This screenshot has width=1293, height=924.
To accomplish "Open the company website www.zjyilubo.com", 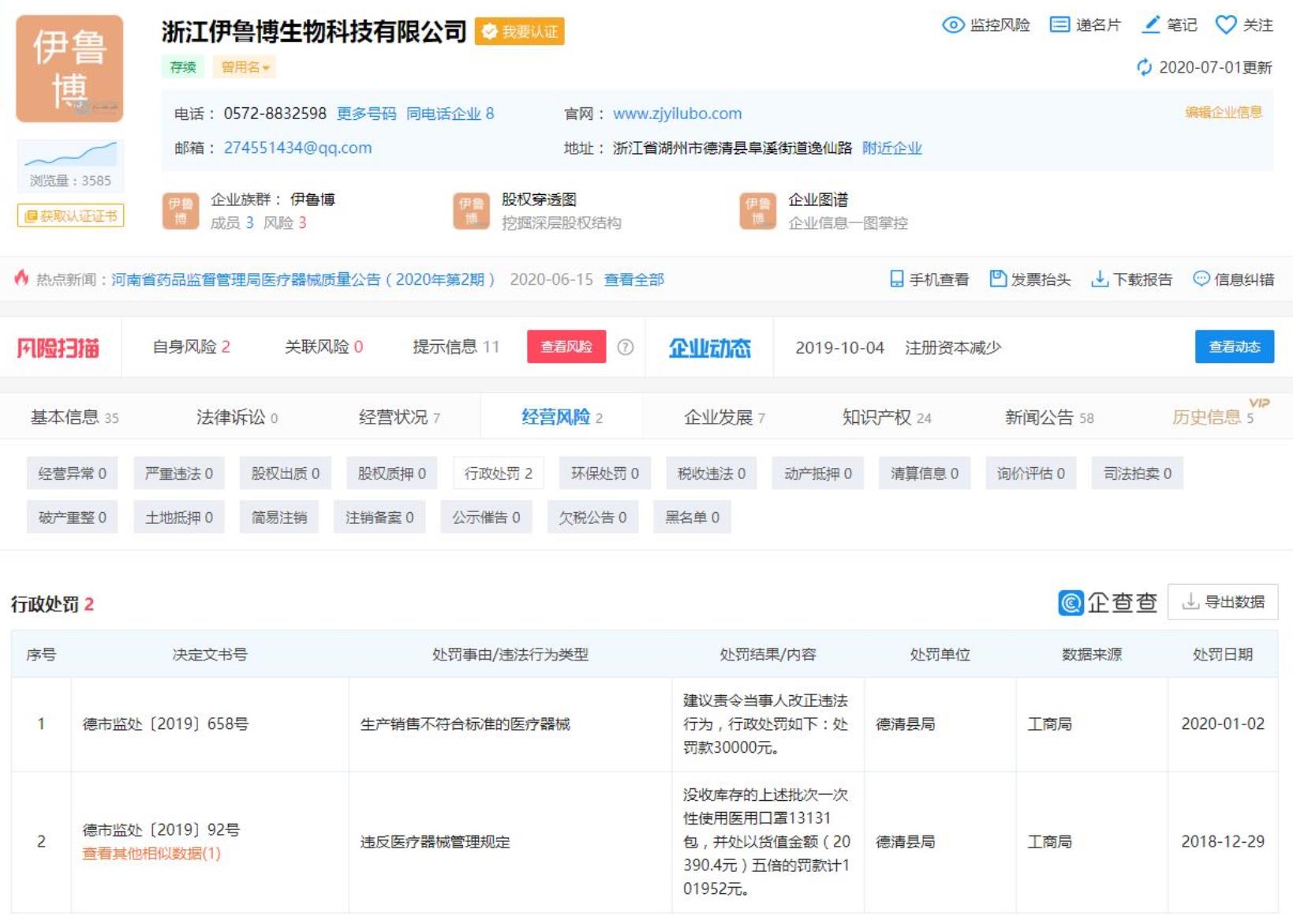I will pyautogui.click(x=677, y=114).
